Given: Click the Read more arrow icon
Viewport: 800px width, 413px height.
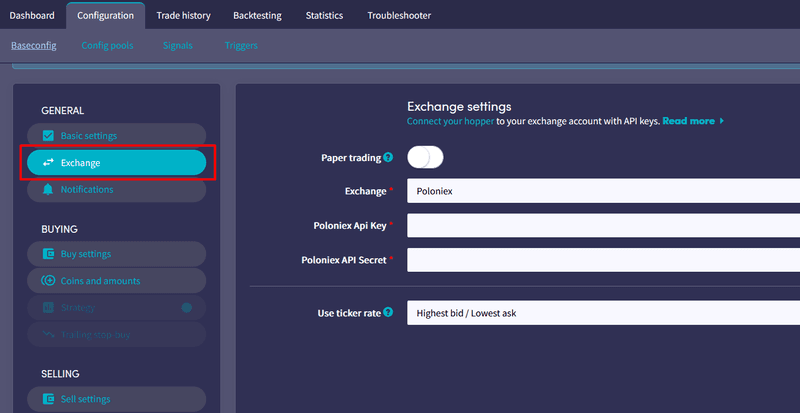Looking at the screenshot, I should tap(721, 122).
